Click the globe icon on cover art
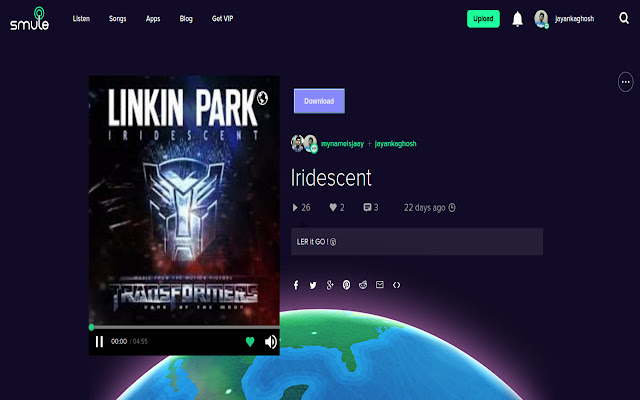This screenshot has height=400, width=640. click(x=262, y=98)
